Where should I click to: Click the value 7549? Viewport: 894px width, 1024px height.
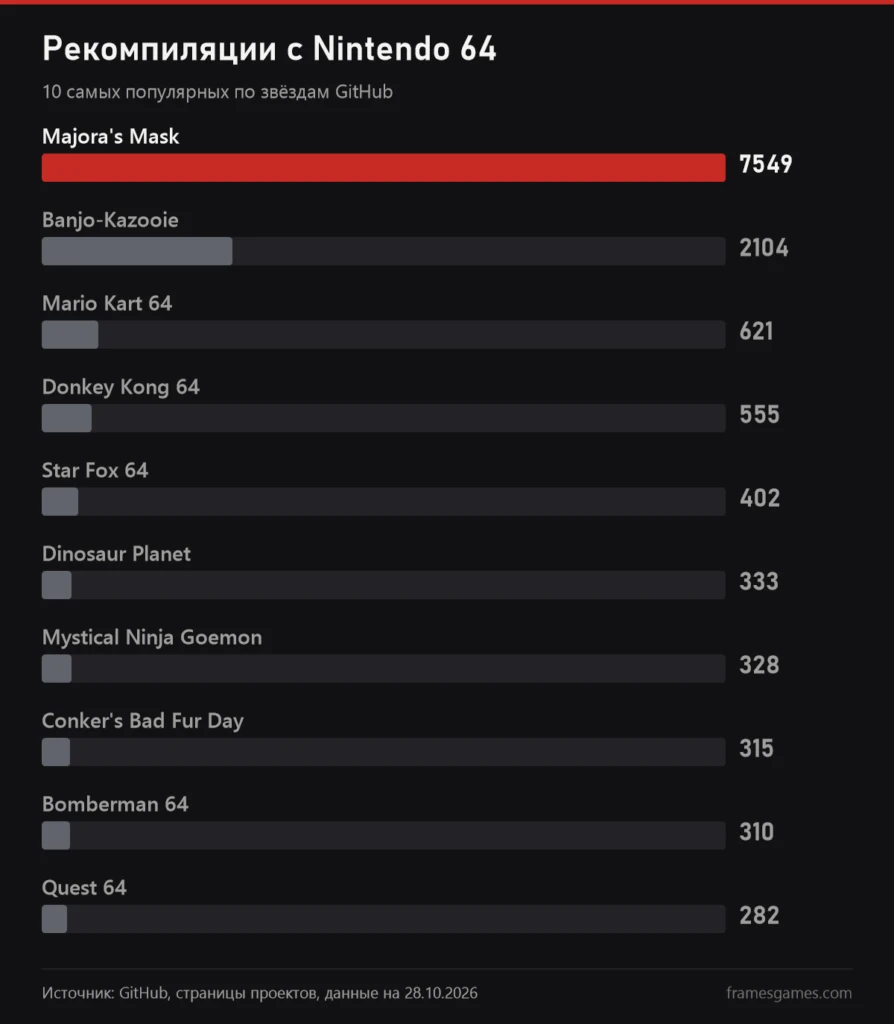765,165
